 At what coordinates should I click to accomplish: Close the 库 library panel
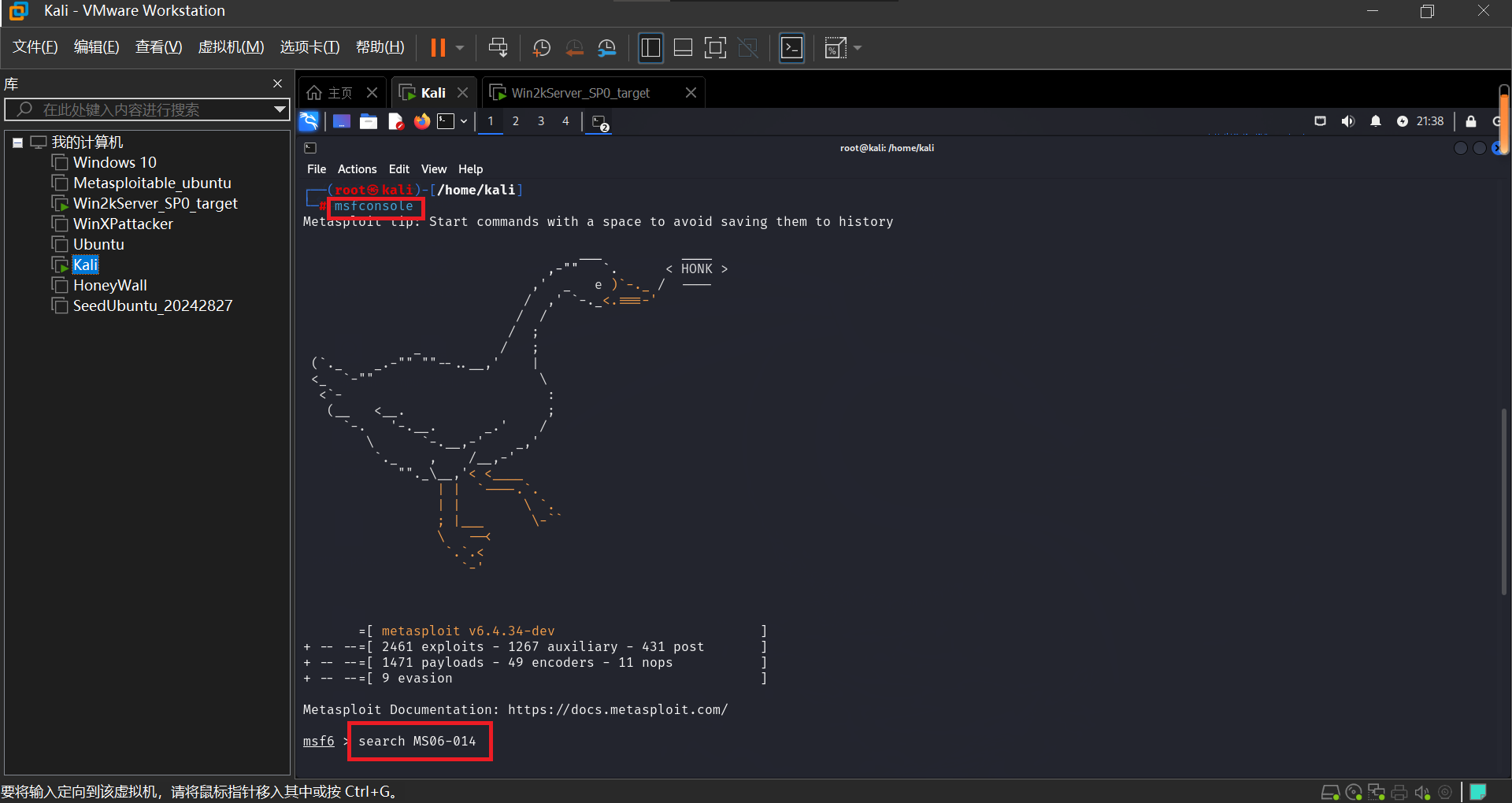277,83
